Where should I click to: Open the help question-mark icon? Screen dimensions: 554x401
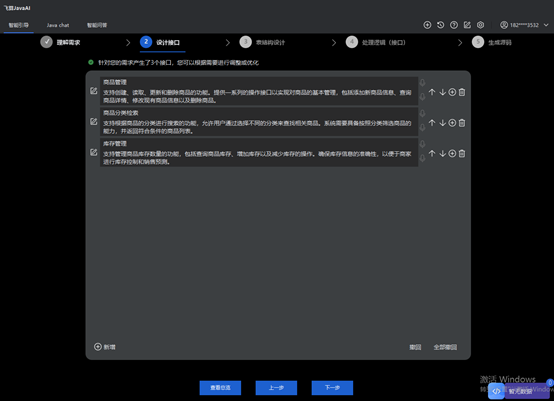tap(454, 25)
